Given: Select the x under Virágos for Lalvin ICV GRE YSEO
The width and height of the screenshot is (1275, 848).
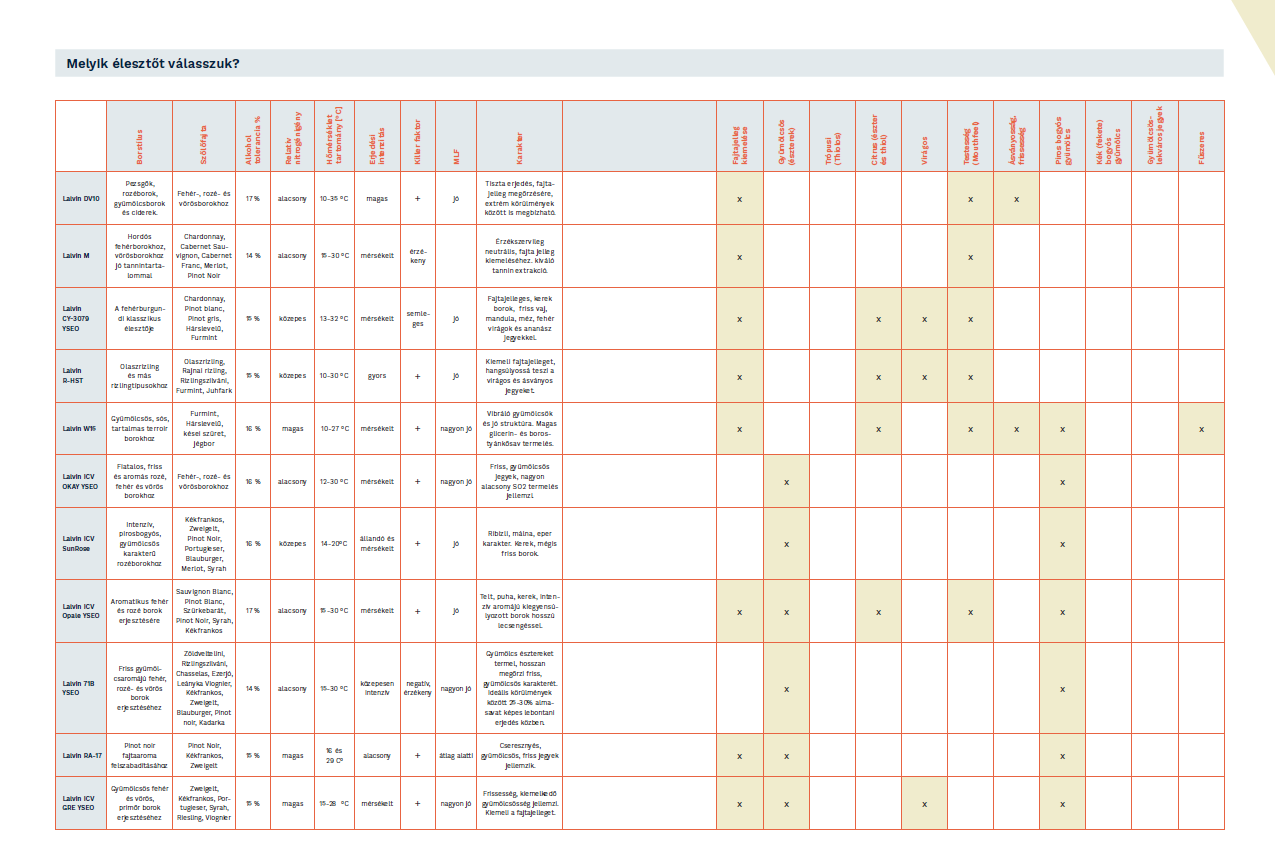Looking at the screenshot, I should [x=925, y=803].
